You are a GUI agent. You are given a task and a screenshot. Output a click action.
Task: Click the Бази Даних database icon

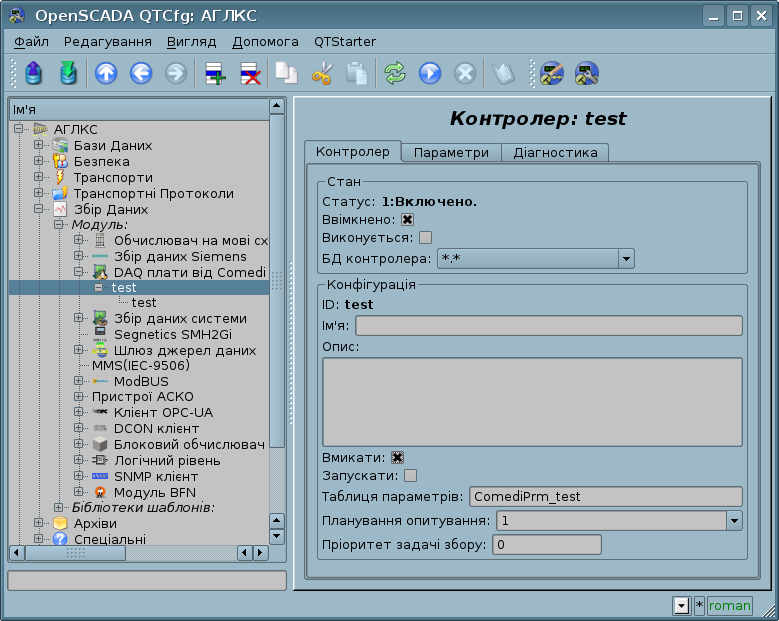pos(60,146)
